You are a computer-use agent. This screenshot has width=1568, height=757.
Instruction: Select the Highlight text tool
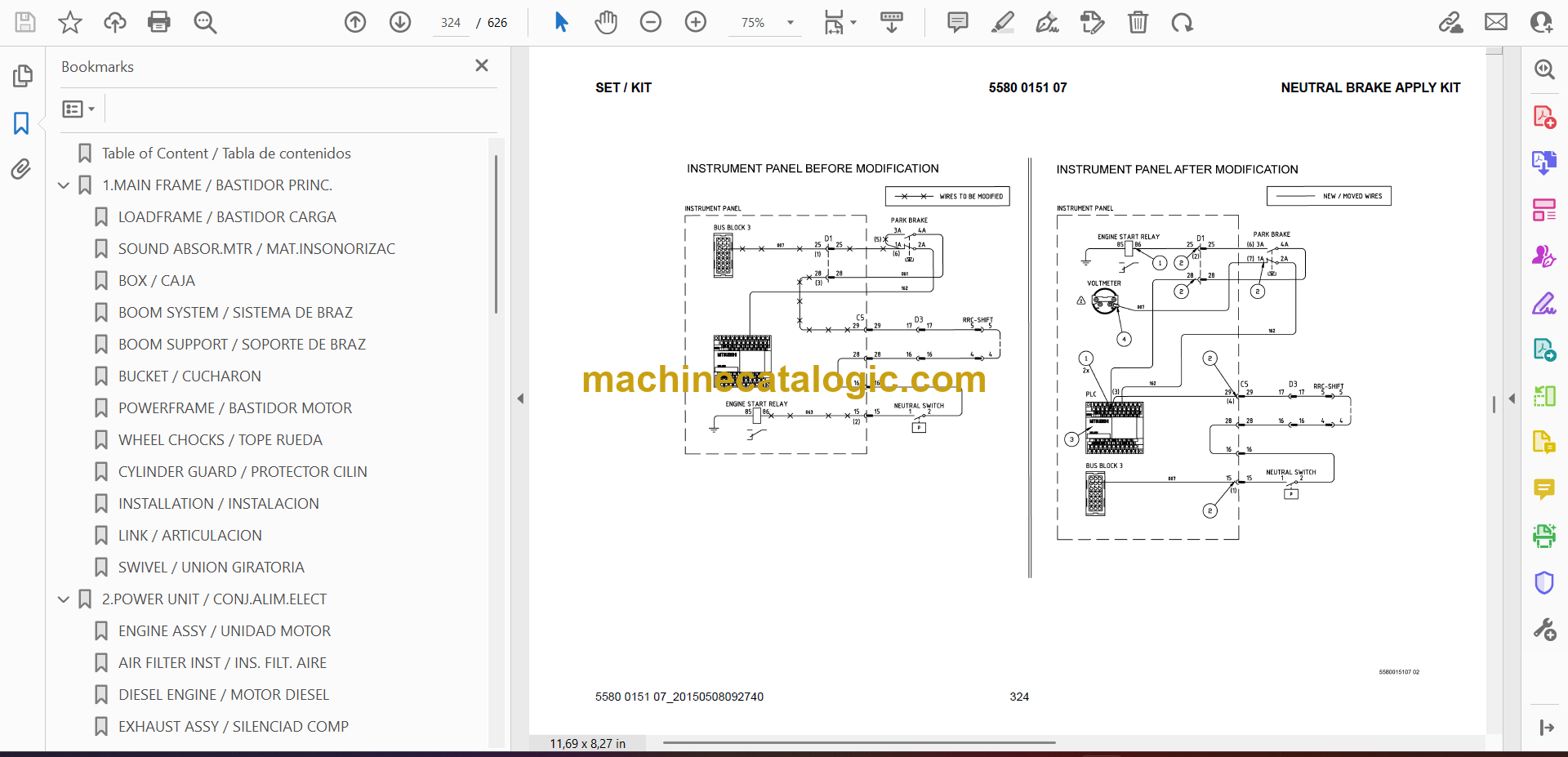[x=1003, y=22]
